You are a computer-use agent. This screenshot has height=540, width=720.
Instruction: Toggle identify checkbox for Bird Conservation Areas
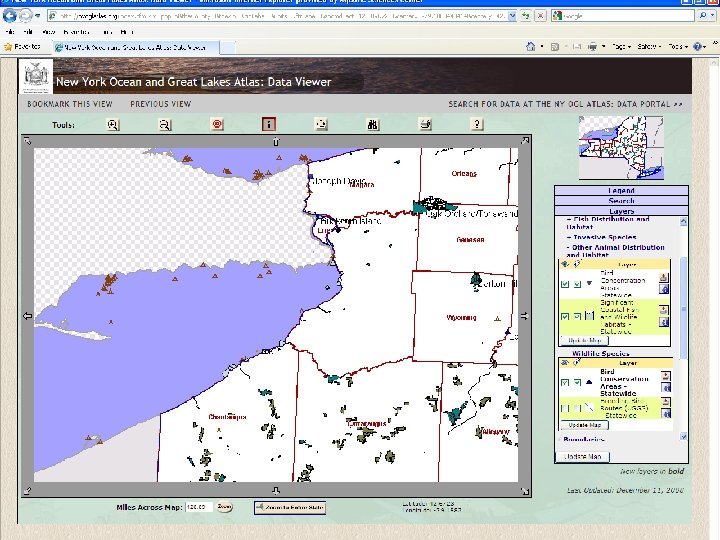coord(577,382)
